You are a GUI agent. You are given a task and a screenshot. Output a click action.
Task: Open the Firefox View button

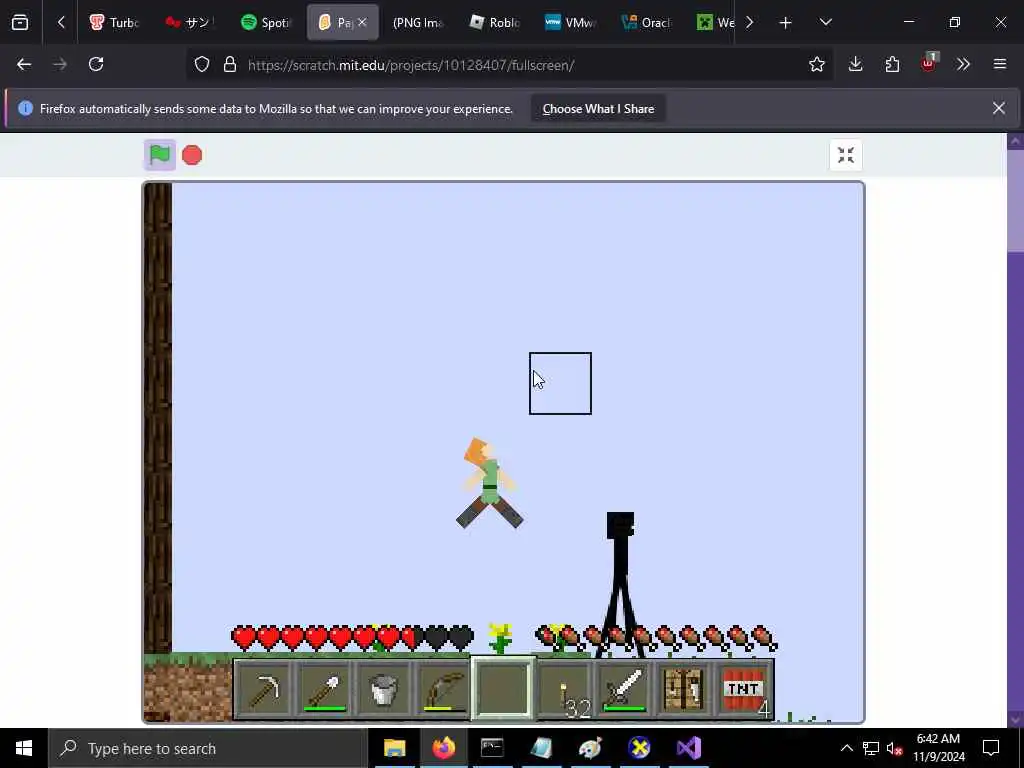click(x=20, y=23)
